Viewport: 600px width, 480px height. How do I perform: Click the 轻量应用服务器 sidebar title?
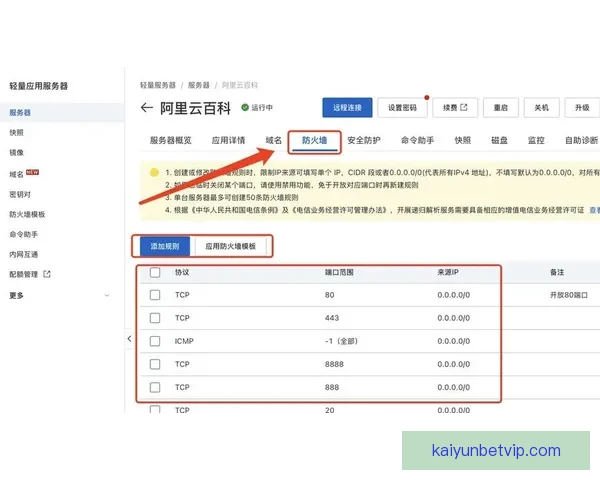39,86
